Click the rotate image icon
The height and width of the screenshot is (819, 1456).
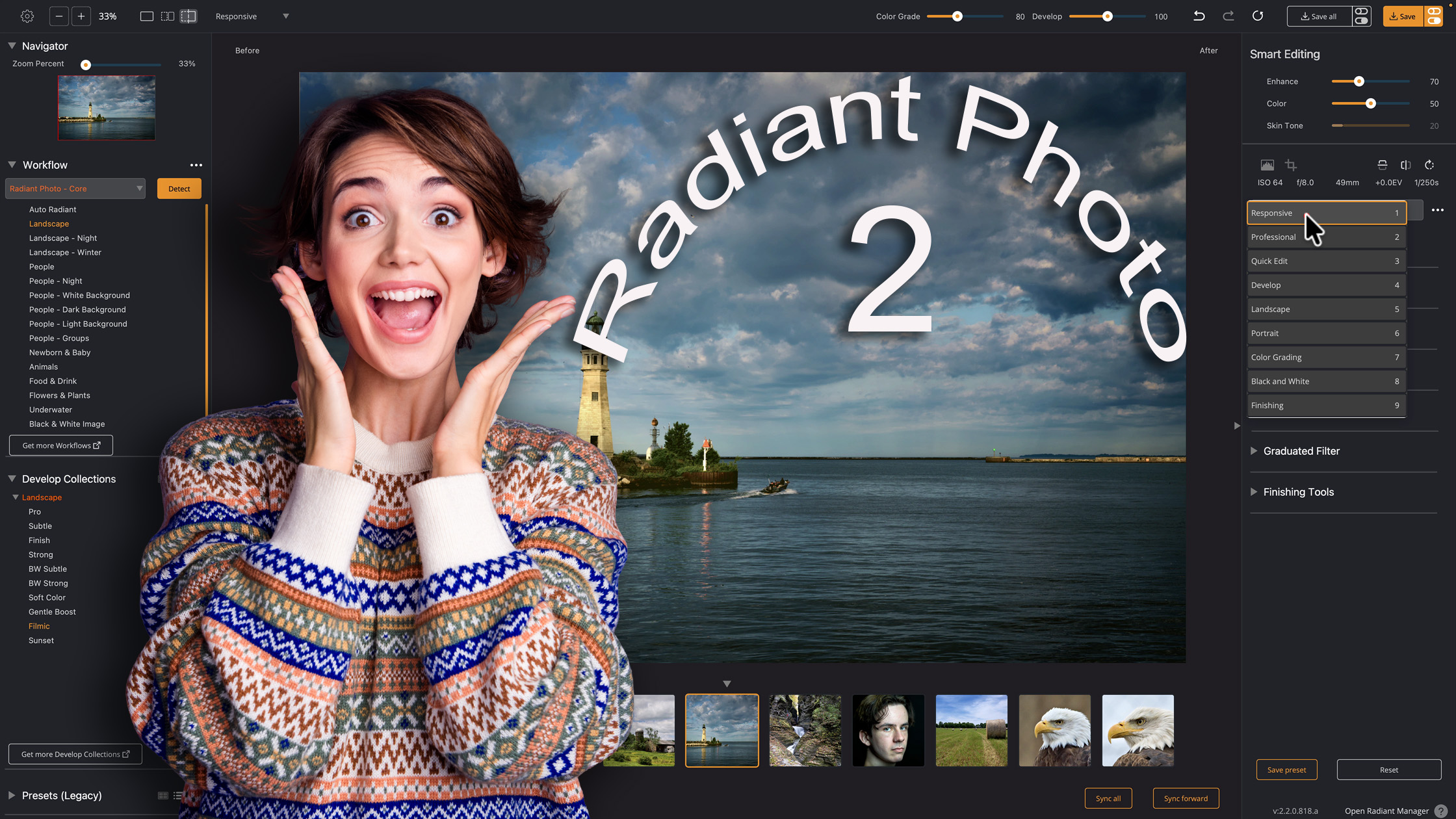click(x=1429, y=164)
